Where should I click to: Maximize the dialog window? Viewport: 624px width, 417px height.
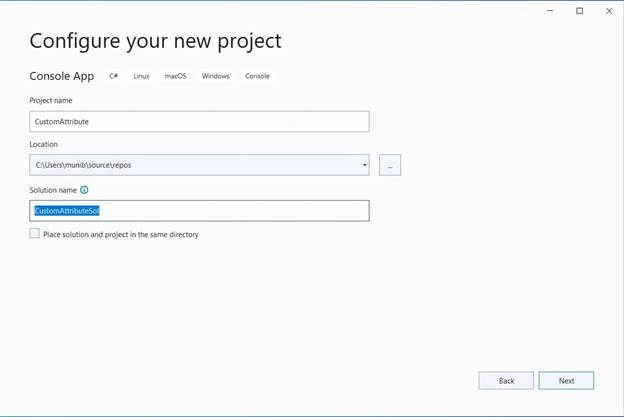click(580, 11)
